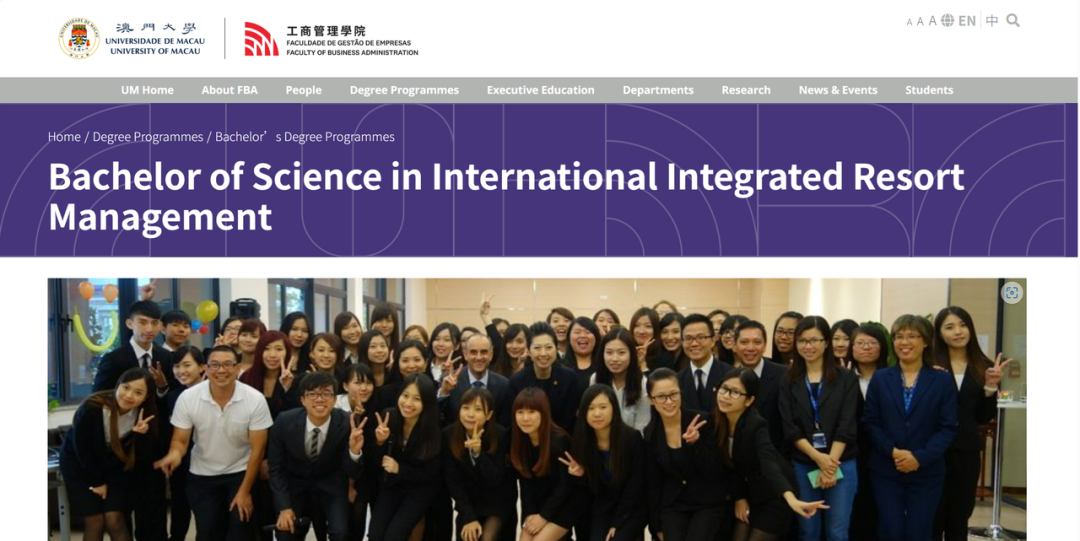
Task: Click the globe language icon
Action: pyautogui.click(x=947, y=21)
